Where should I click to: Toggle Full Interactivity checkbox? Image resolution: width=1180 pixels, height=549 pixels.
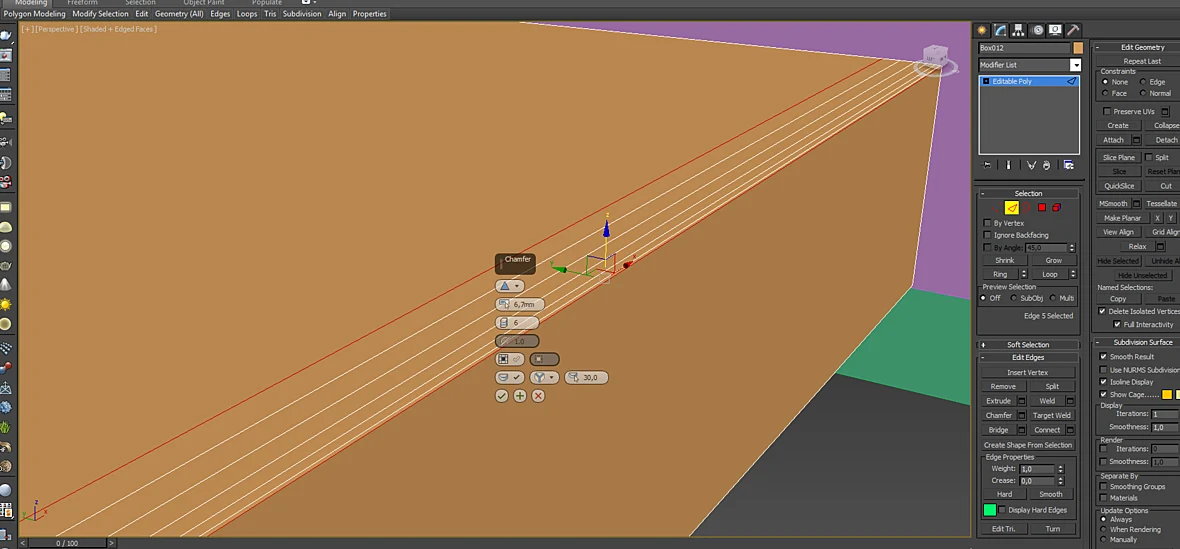pyautogui.click(x=1117, y=325)
